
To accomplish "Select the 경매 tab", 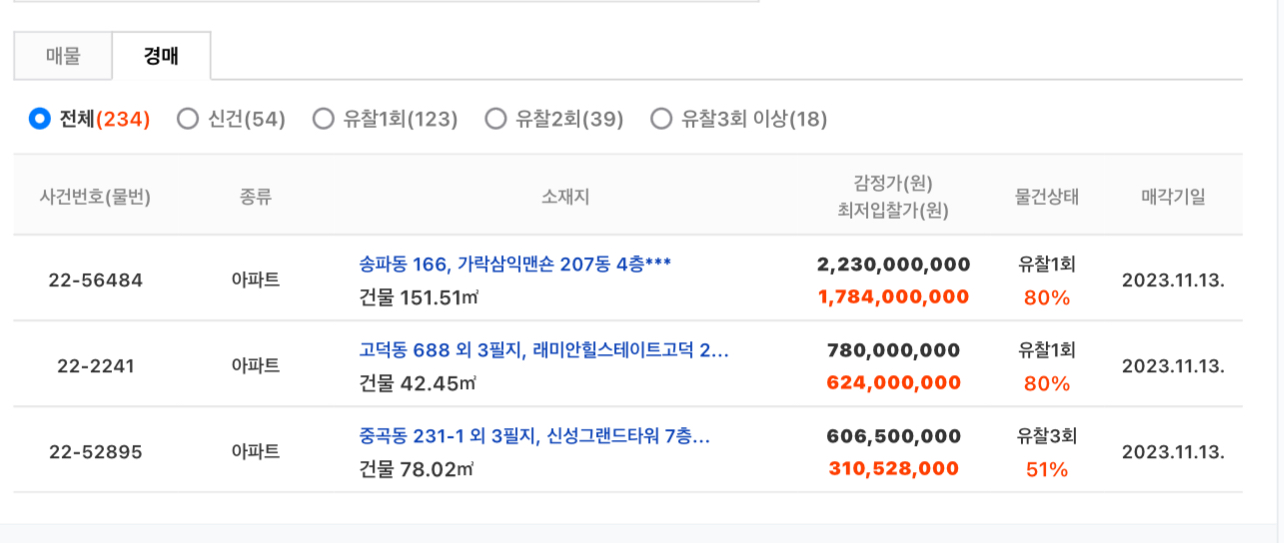I will (x=161, y=56).
